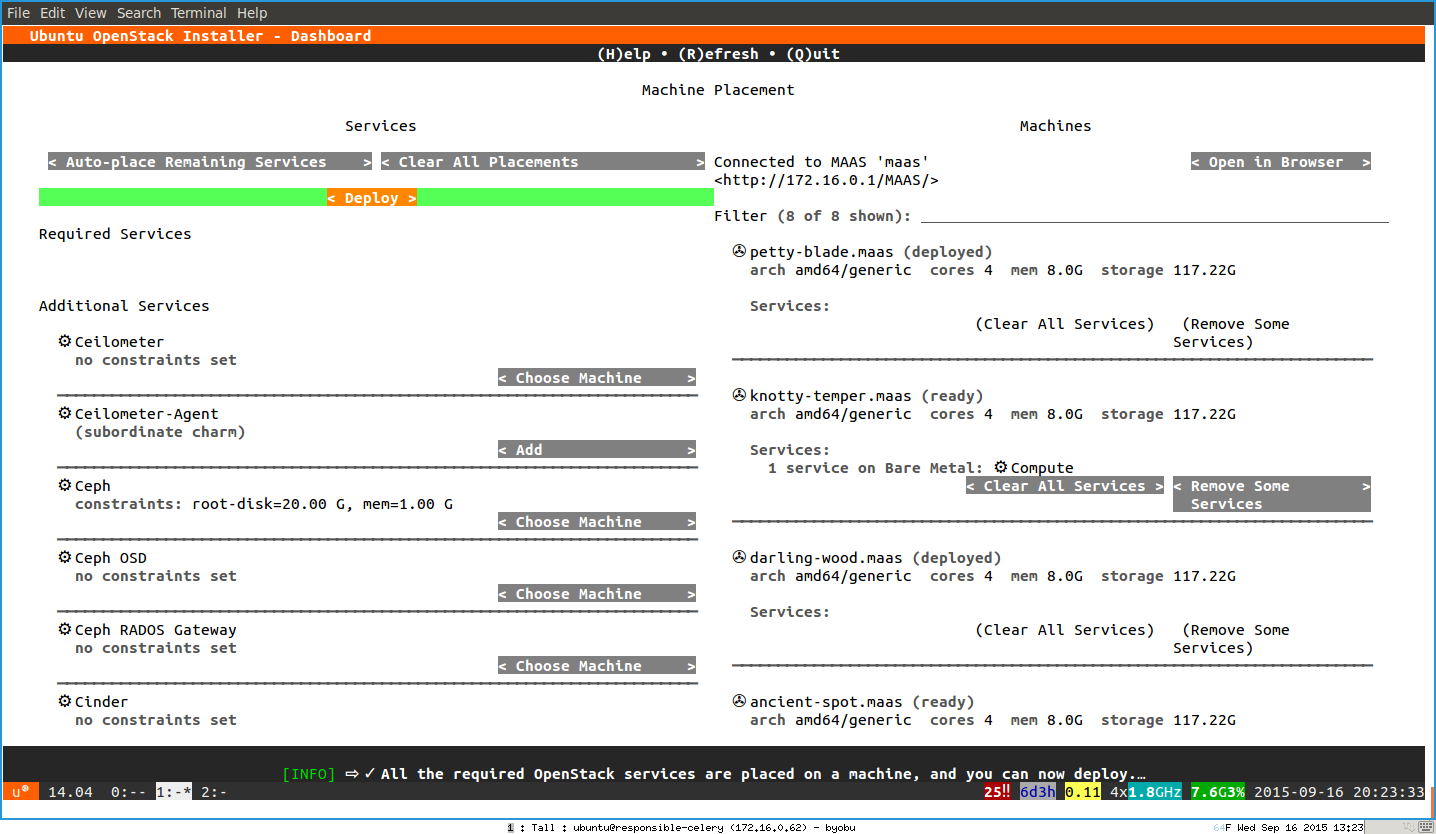Image resolution: width=1436 pixels, height=834 pixels.
Task: Select byobu window 2 in status bar
Action: click(x=214, y=792)
